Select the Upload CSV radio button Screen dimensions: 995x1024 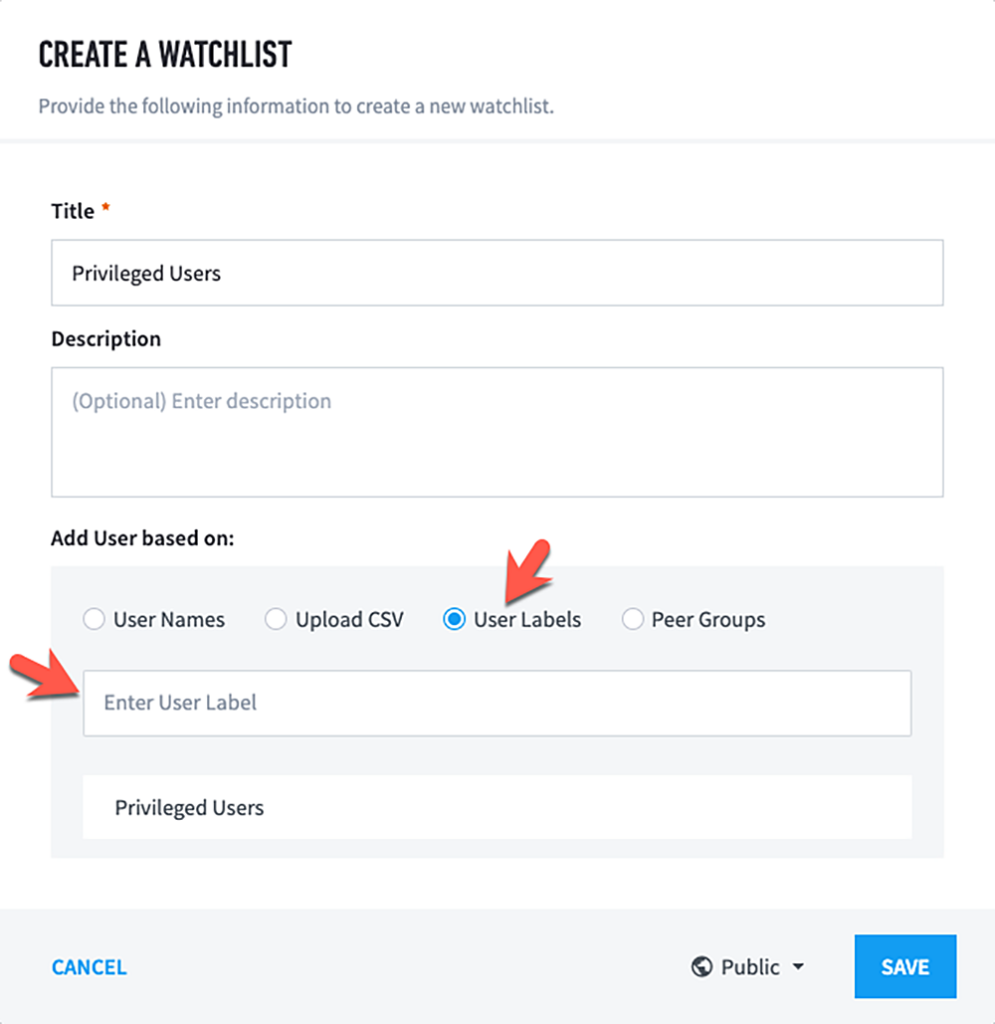tap(276, 619)
